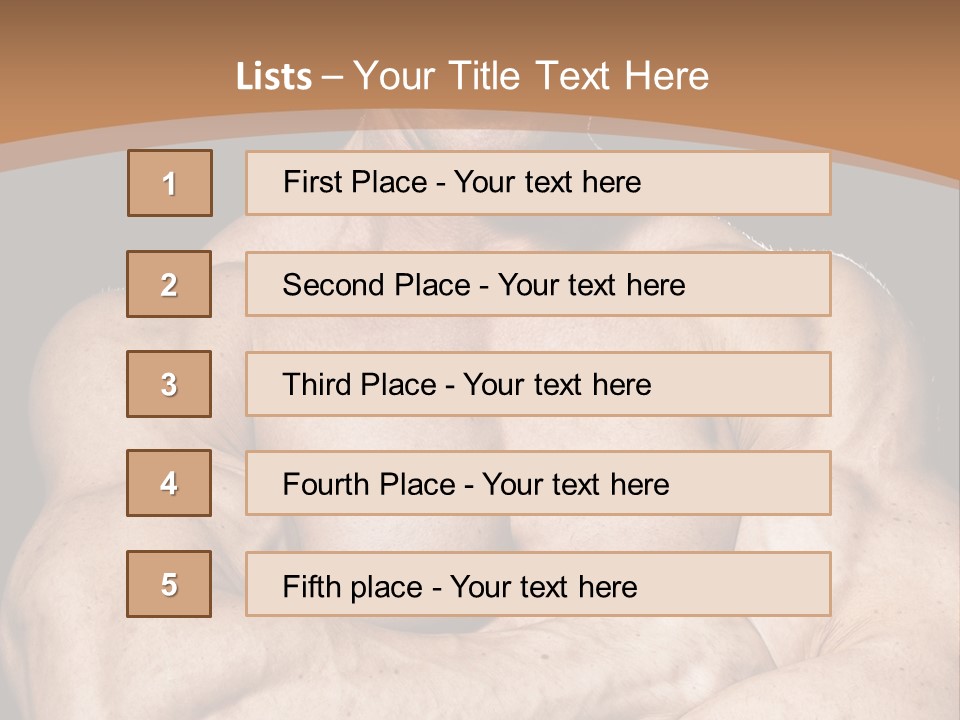Click "Your text here" in Fifth place row
The image size is (960, 720).
(x=543, y=586)
